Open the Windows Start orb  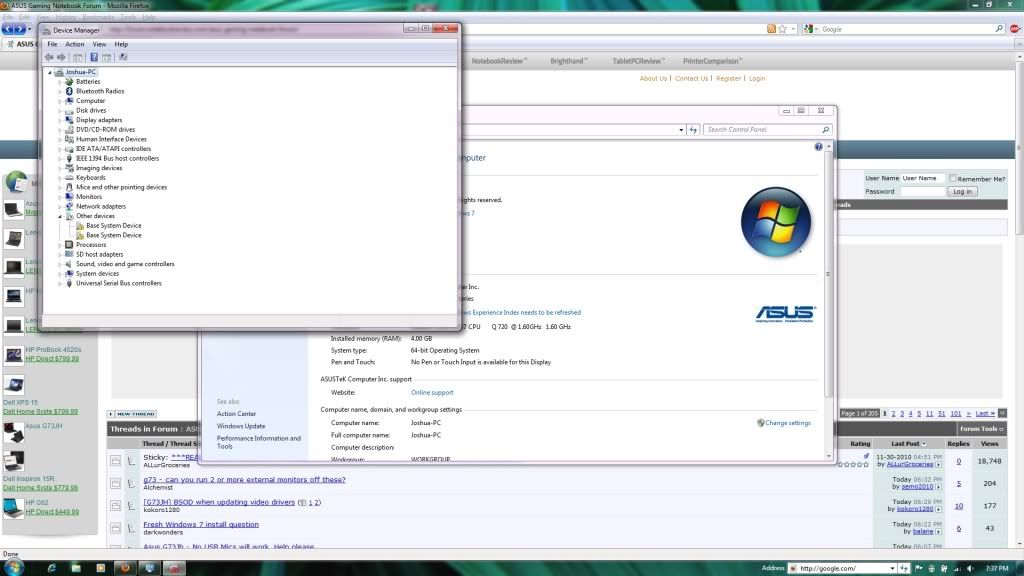[x=14, y=567]
